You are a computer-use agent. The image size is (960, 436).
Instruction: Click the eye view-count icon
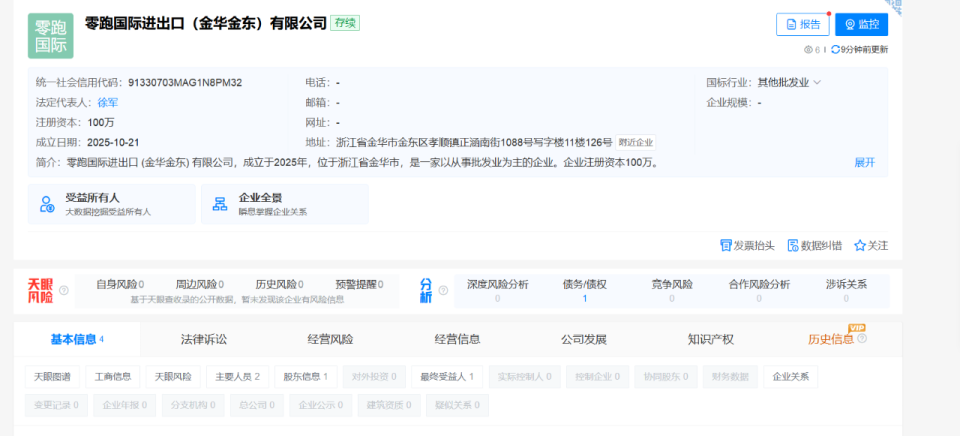tap(808, 50)
